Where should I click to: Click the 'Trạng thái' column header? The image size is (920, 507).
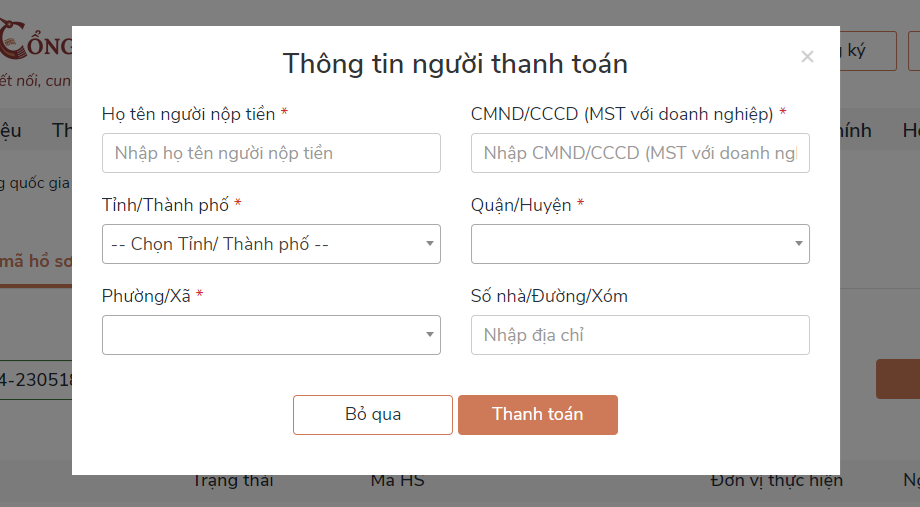pyautogui.click(x=233, y=481)
